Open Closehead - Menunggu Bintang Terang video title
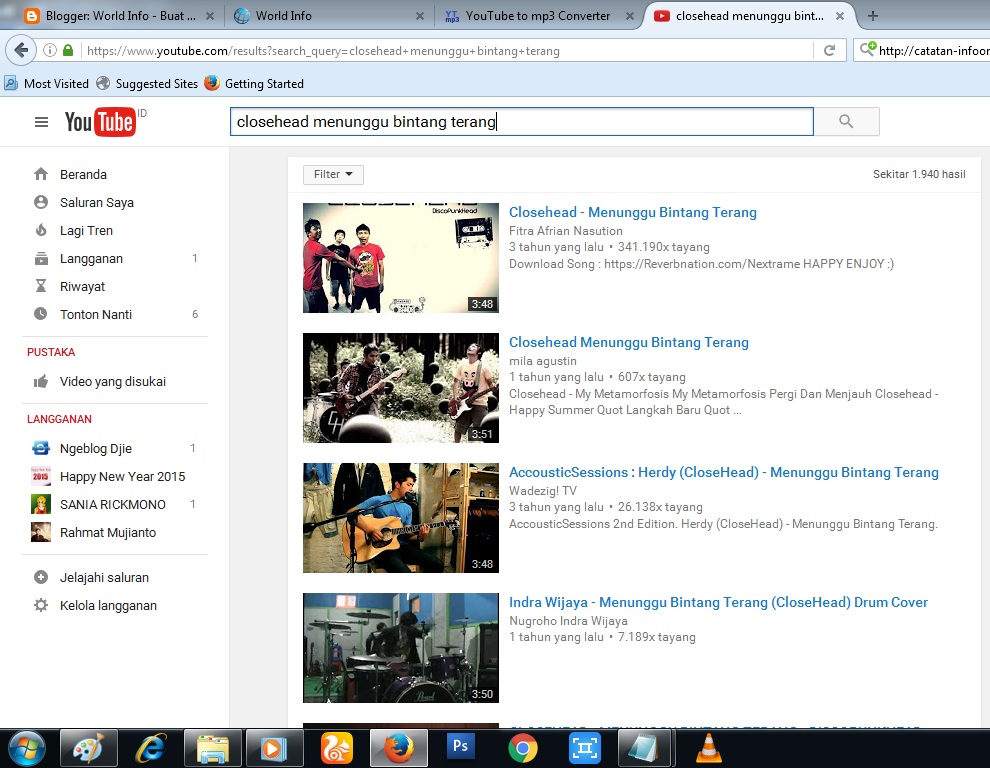Screen dimensions: 990x768 pyautogui.click(x=633, y=212)
